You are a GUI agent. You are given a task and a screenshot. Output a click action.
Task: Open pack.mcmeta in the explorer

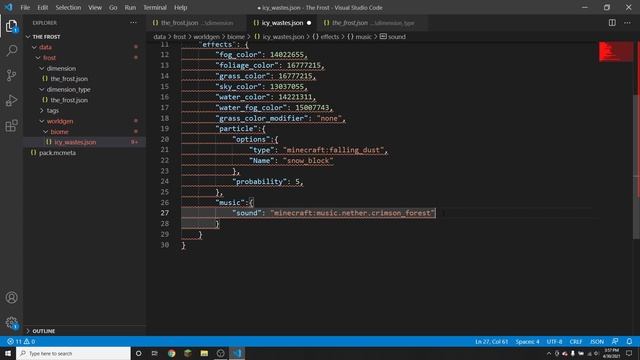pos(57,153)
